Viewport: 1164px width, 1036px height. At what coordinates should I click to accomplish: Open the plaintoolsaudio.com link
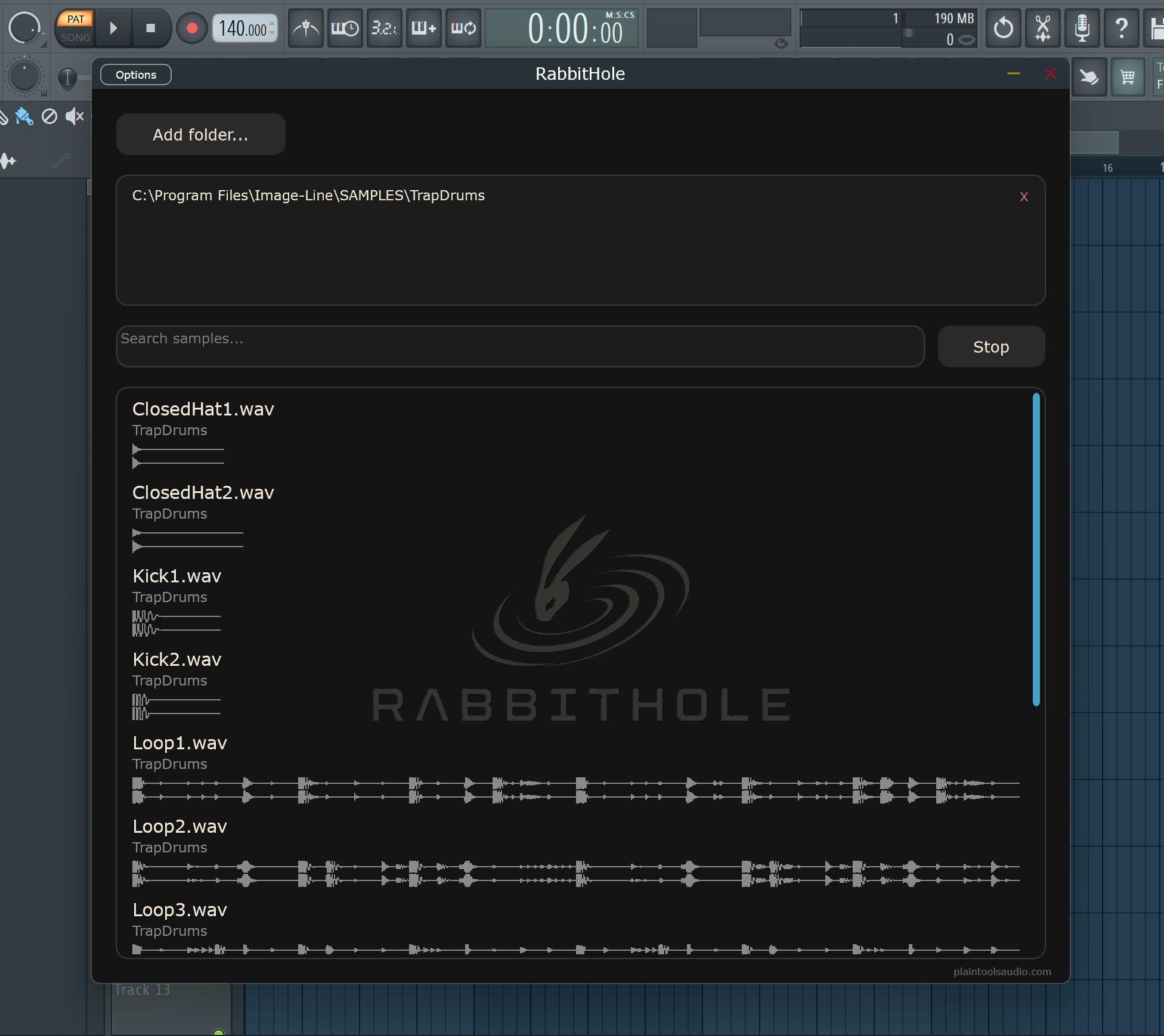(1002, 972)
